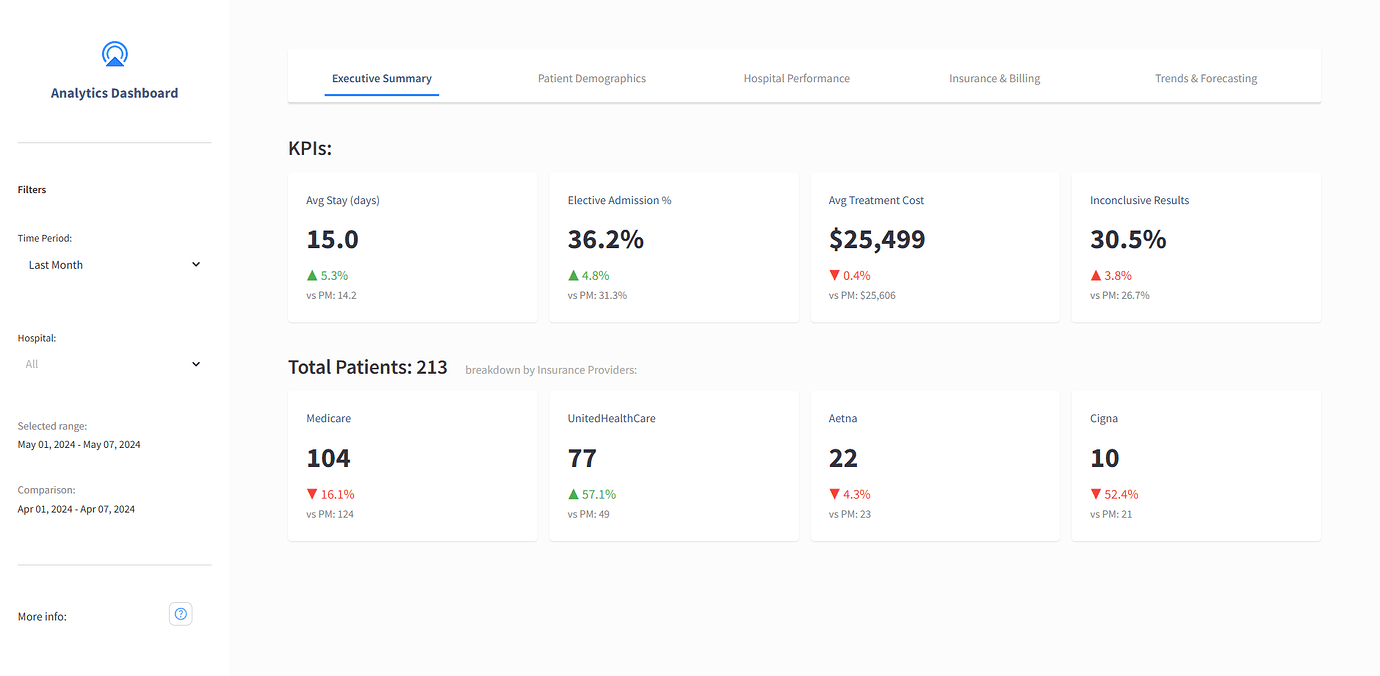Click the green arrow on Elective Admission %
This screenshot has width=1380, height=676.
click(575, 275)
